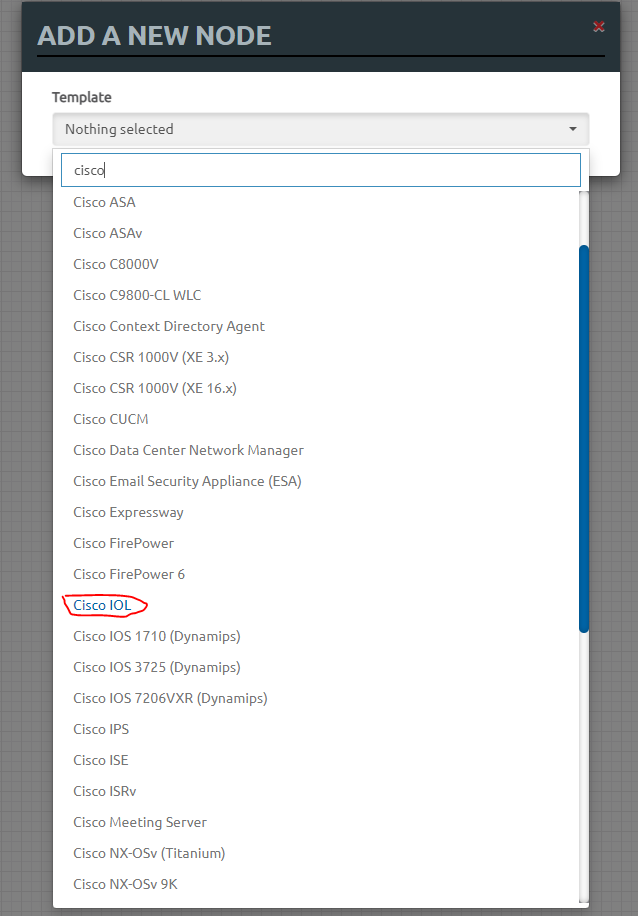
Task: Click the template search field containing cisco
Action: point(321,170)
